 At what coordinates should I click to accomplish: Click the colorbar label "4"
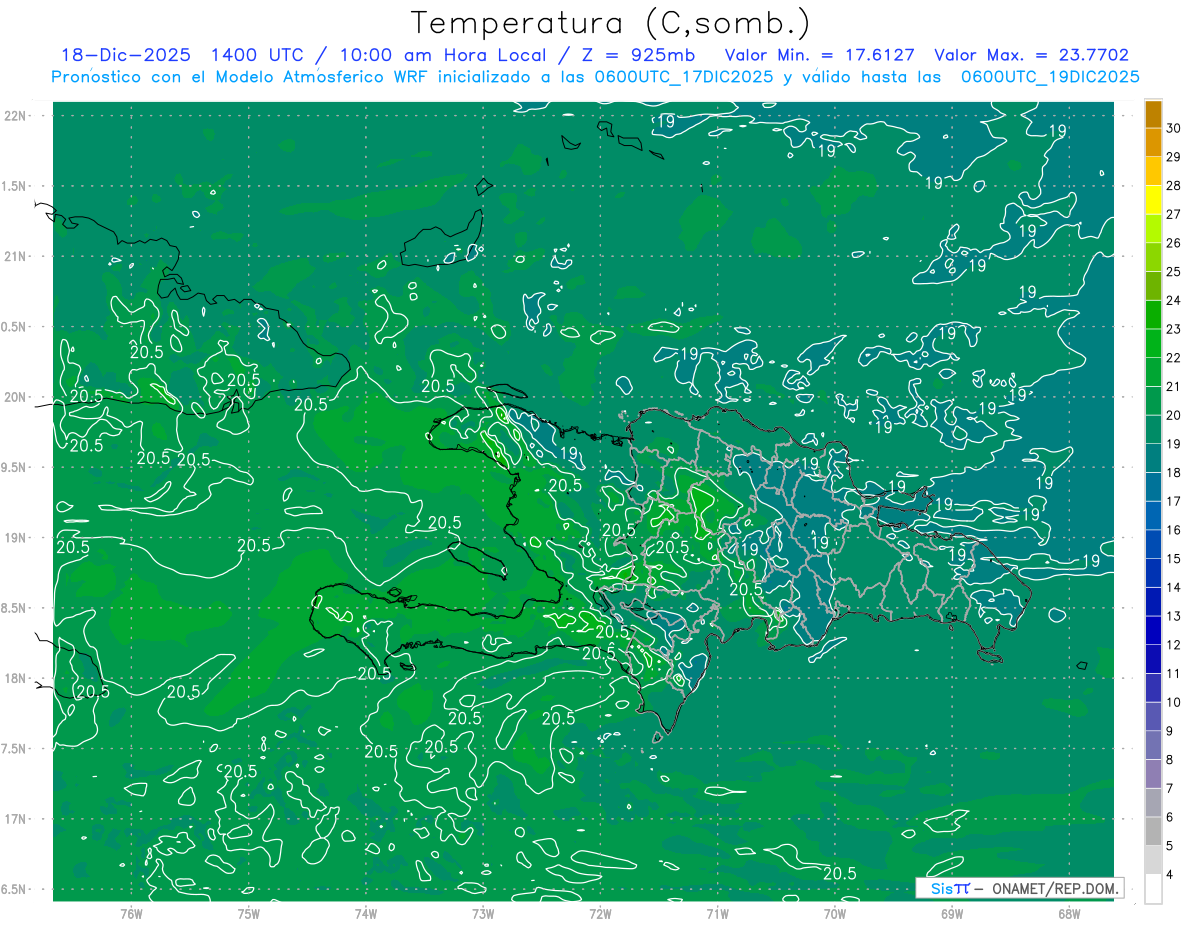(x=1171, y=875)
